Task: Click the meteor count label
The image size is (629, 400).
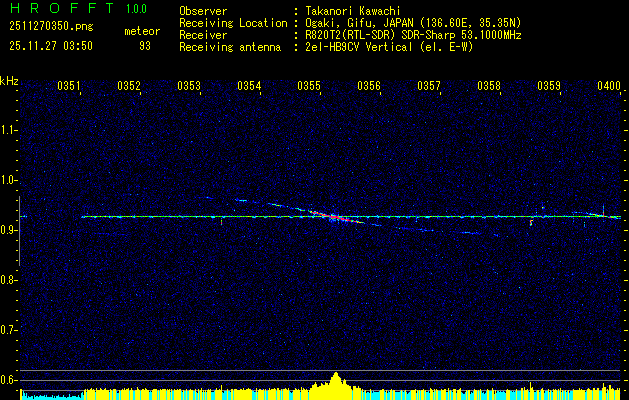Action: (x=142, y=31)
